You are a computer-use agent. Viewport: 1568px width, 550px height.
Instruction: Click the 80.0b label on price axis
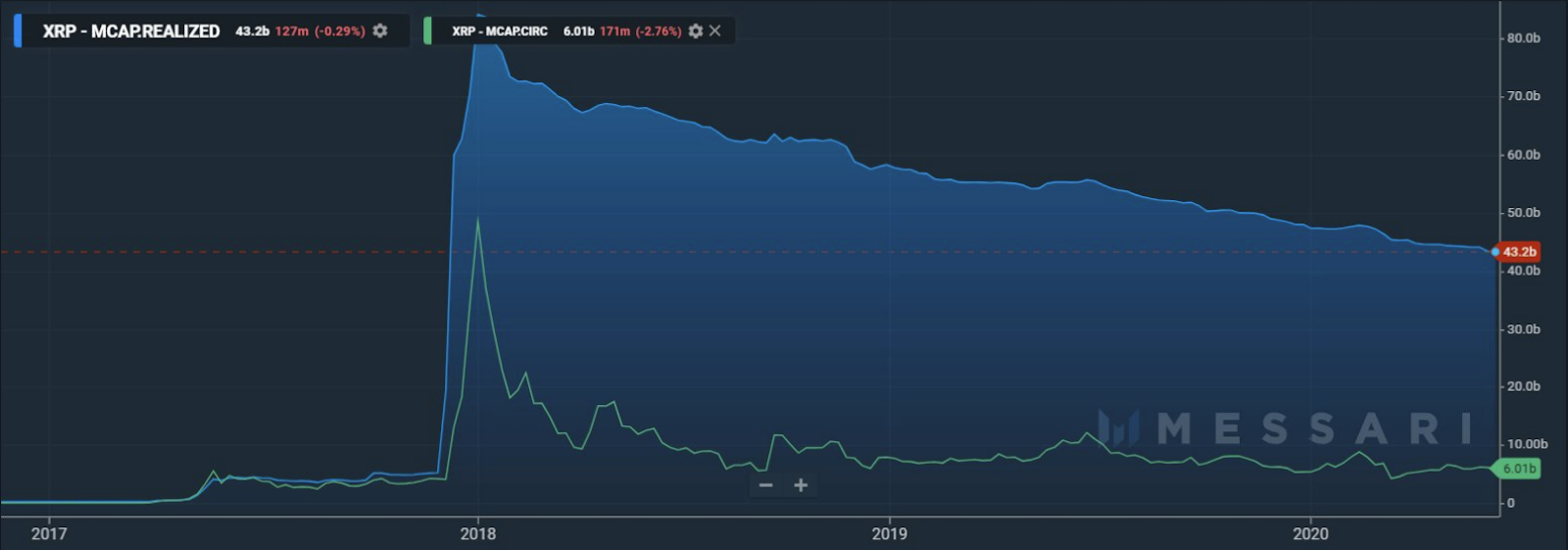pyautogui.click(x=1523, y=38)
